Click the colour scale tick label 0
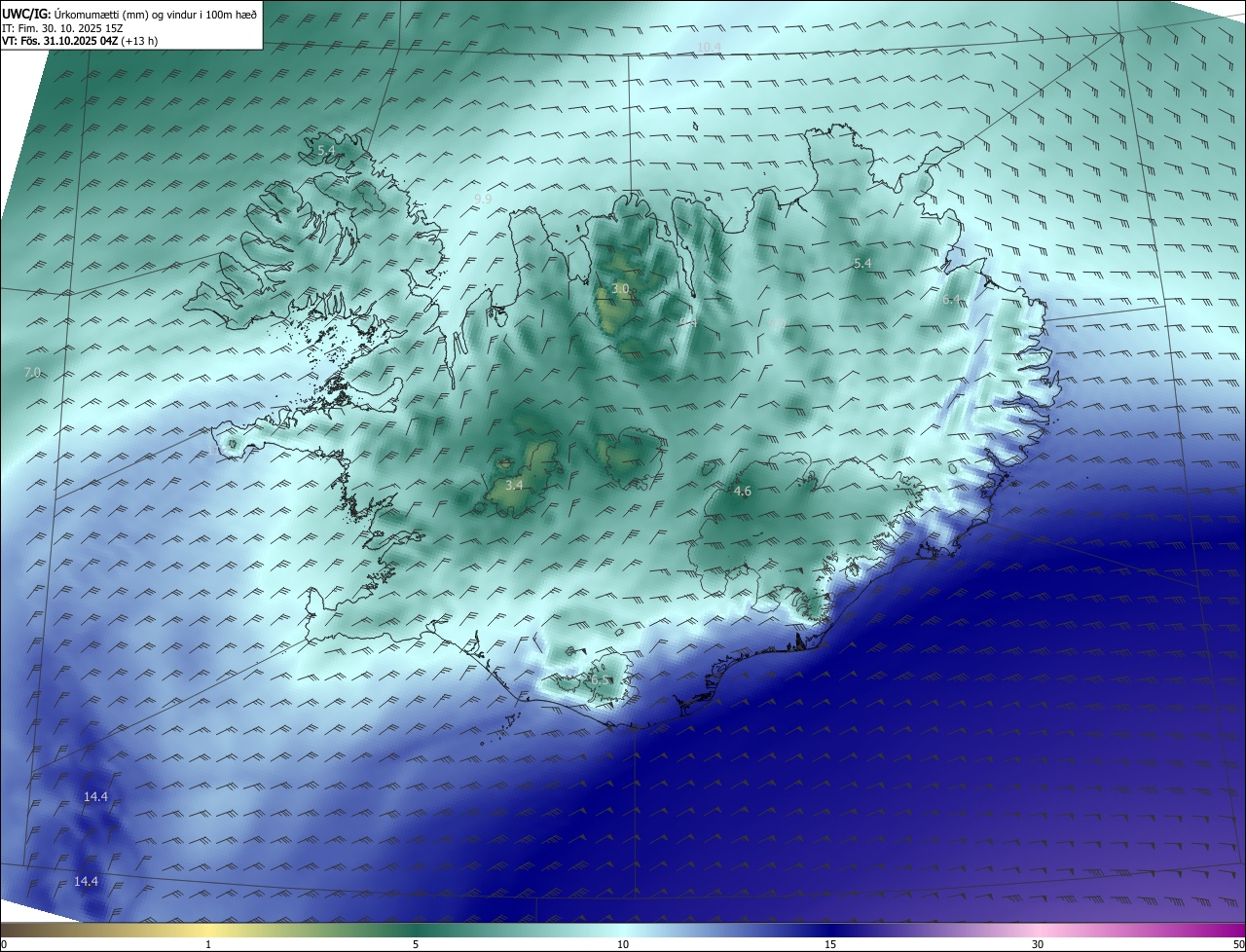 tap(4, 944)
